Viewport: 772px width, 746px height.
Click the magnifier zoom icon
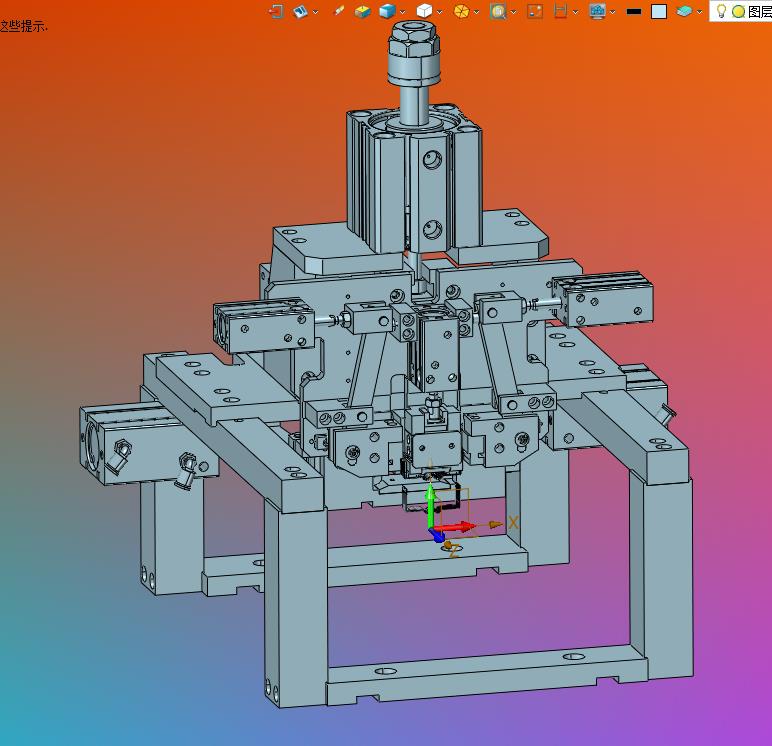(498, 11)
